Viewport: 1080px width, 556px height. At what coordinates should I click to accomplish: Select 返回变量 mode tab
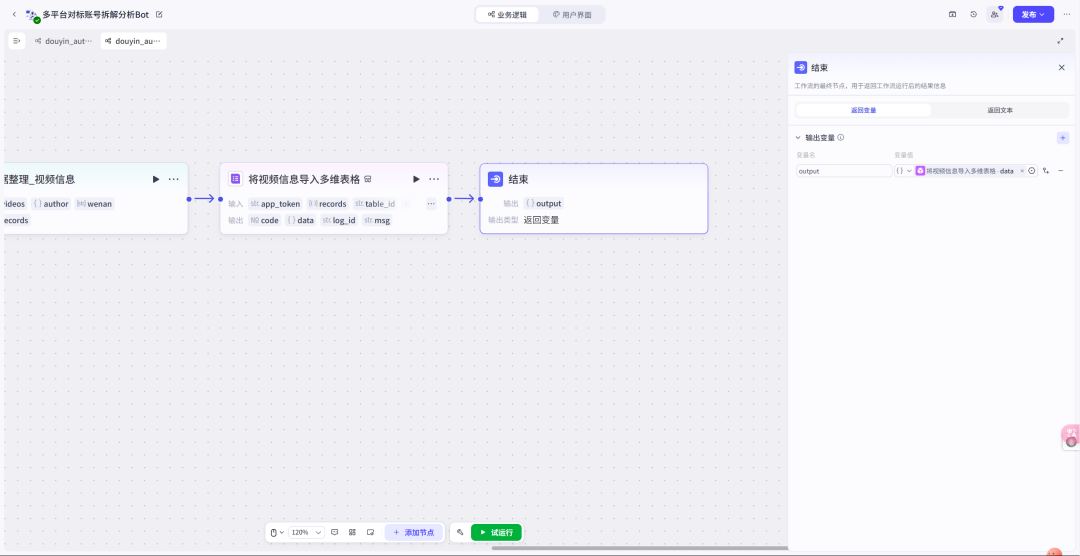[863, 110]
